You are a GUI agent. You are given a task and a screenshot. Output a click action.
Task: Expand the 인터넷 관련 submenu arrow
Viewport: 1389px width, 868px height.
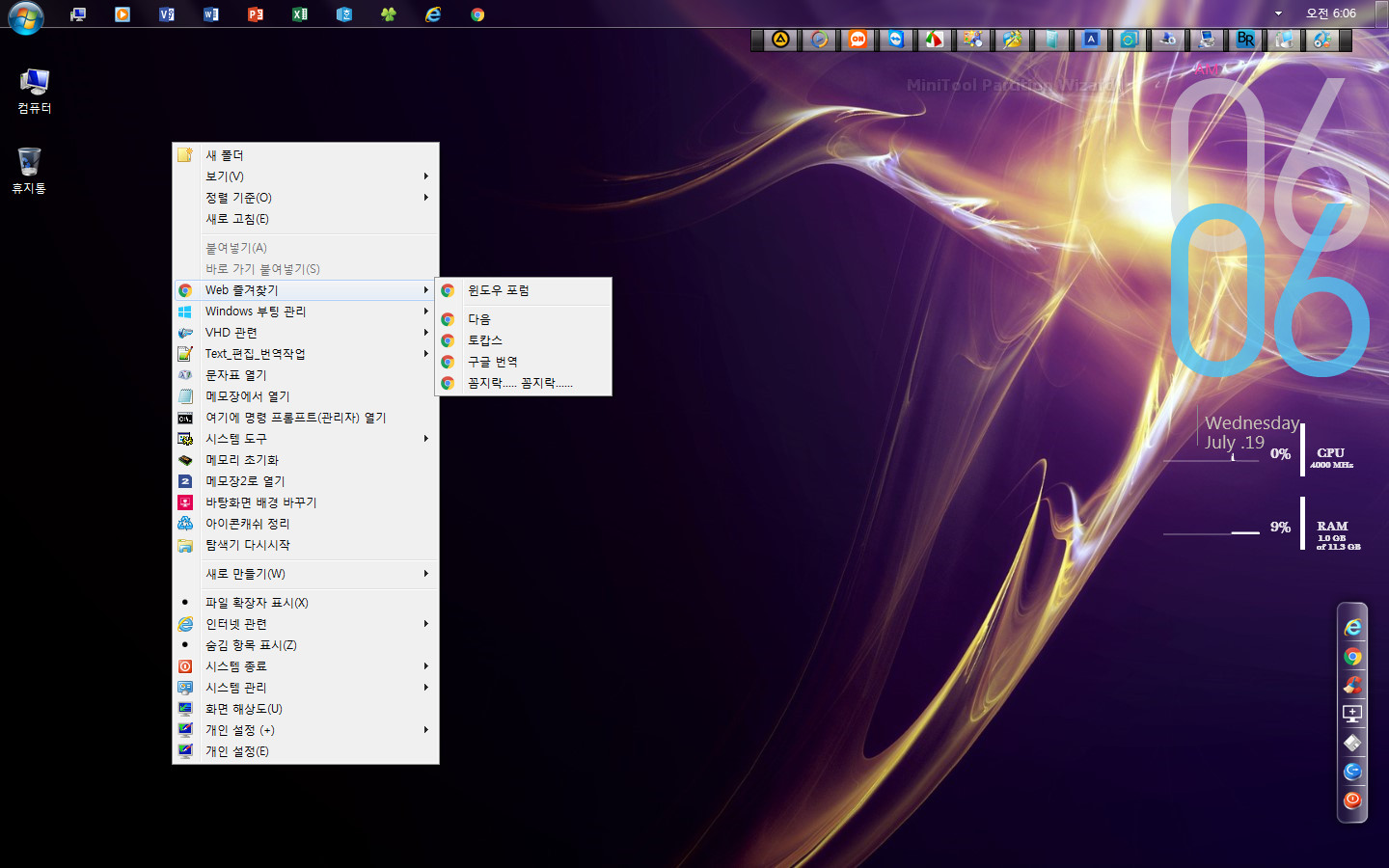tap(425, 624)
